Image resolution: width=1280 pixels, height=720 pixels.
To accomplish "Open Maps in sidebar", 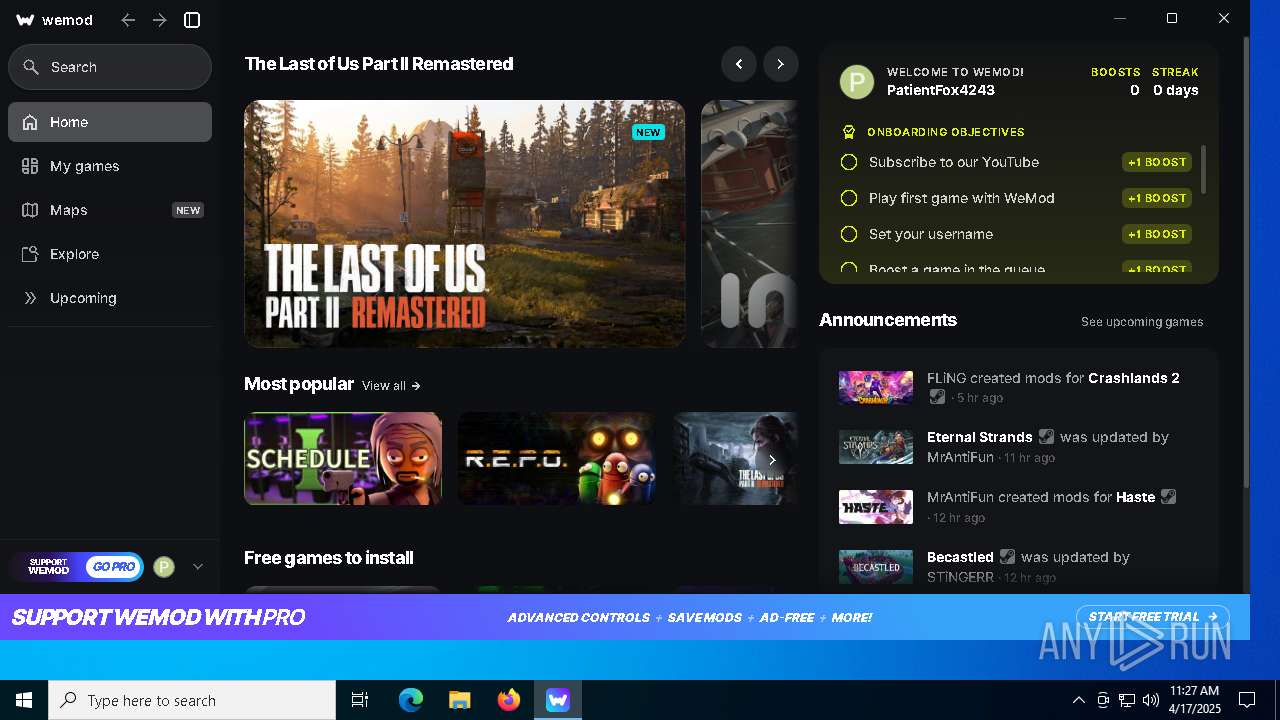I will pyautogui.click(x=110, y=210).
